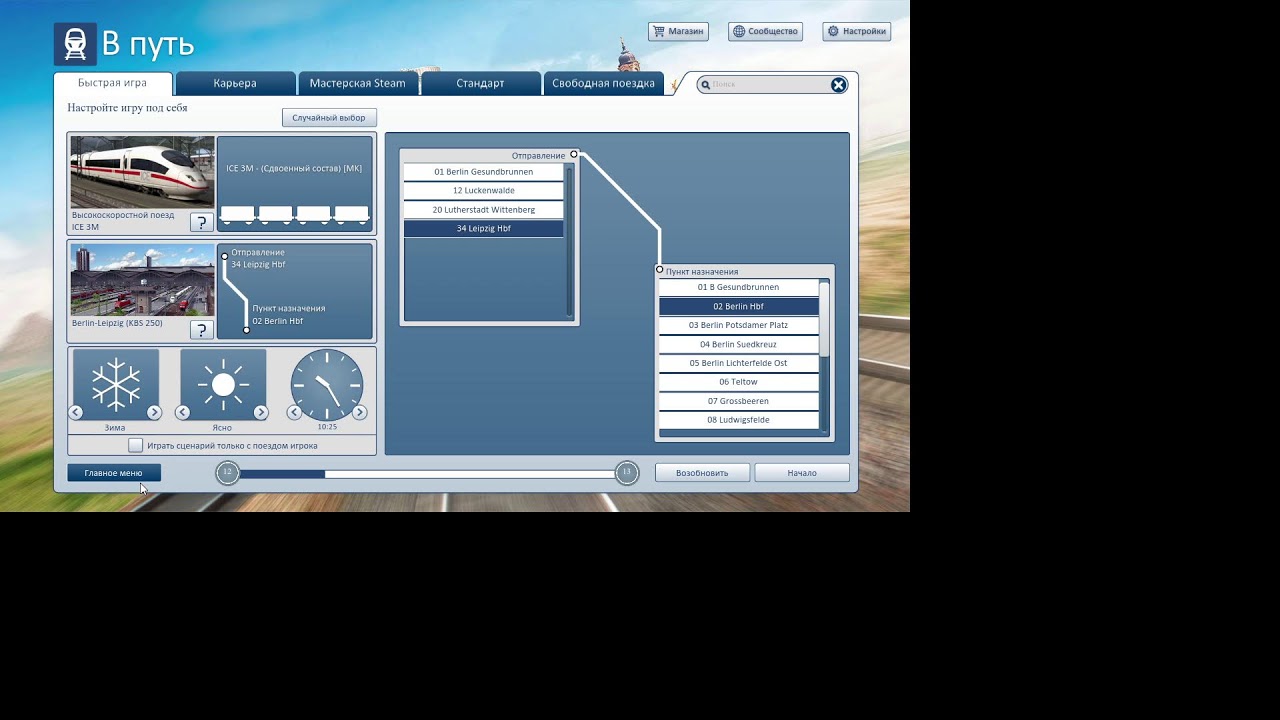Click the search input field
This screenshot has height=720, width=1280.
765,85
